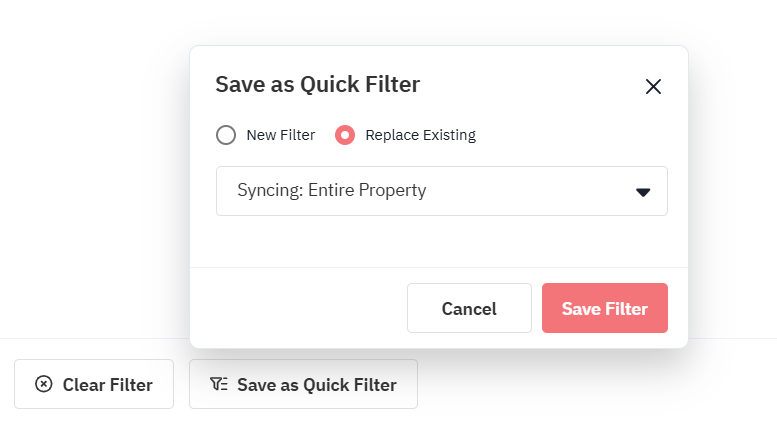Click the Save as Quick Filter dialog heading
Viewport: 777px width, 422px height.
pos(318,84)
